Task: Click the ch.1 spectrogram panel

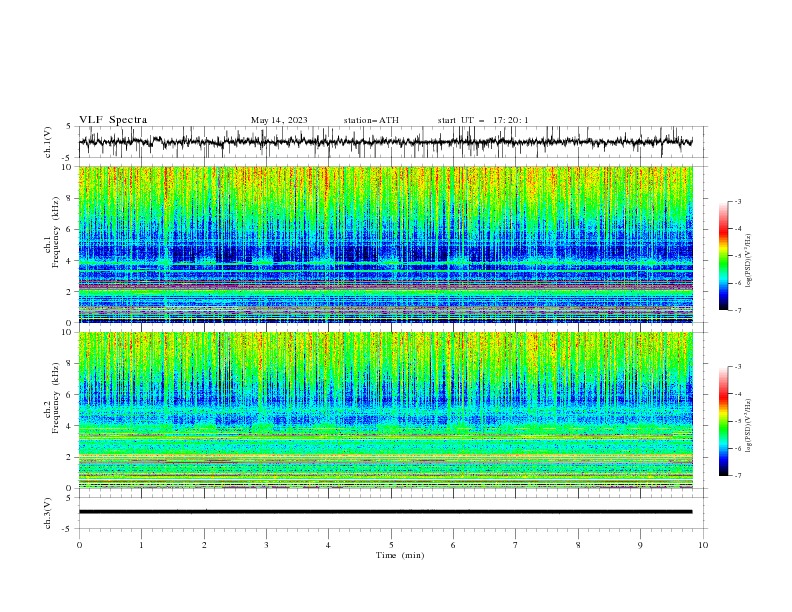Action: (x=385, y=244)
